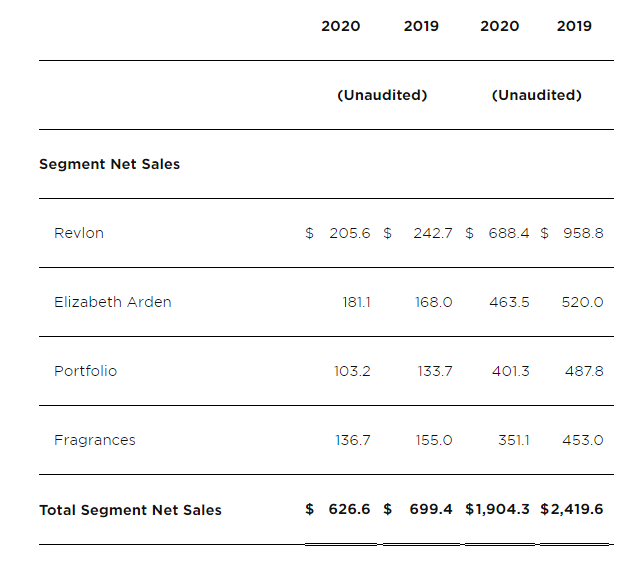This screenshot has width=632, height=566.
Task: Select the Total Segment Net Sales label
Action: (x=130, y=510)
